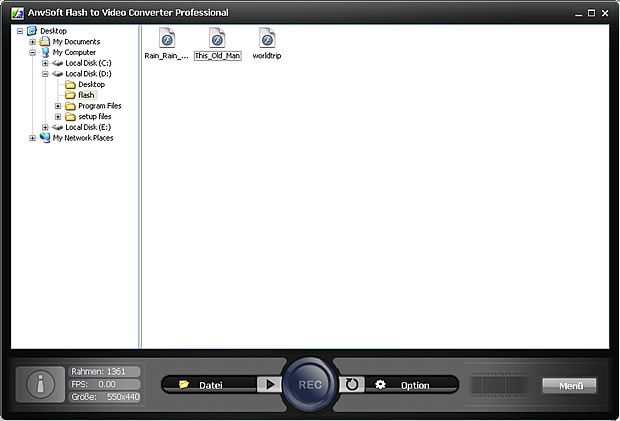Collapse the Desktop root node
The image size is (620, 421).
[x=20, y=31]
